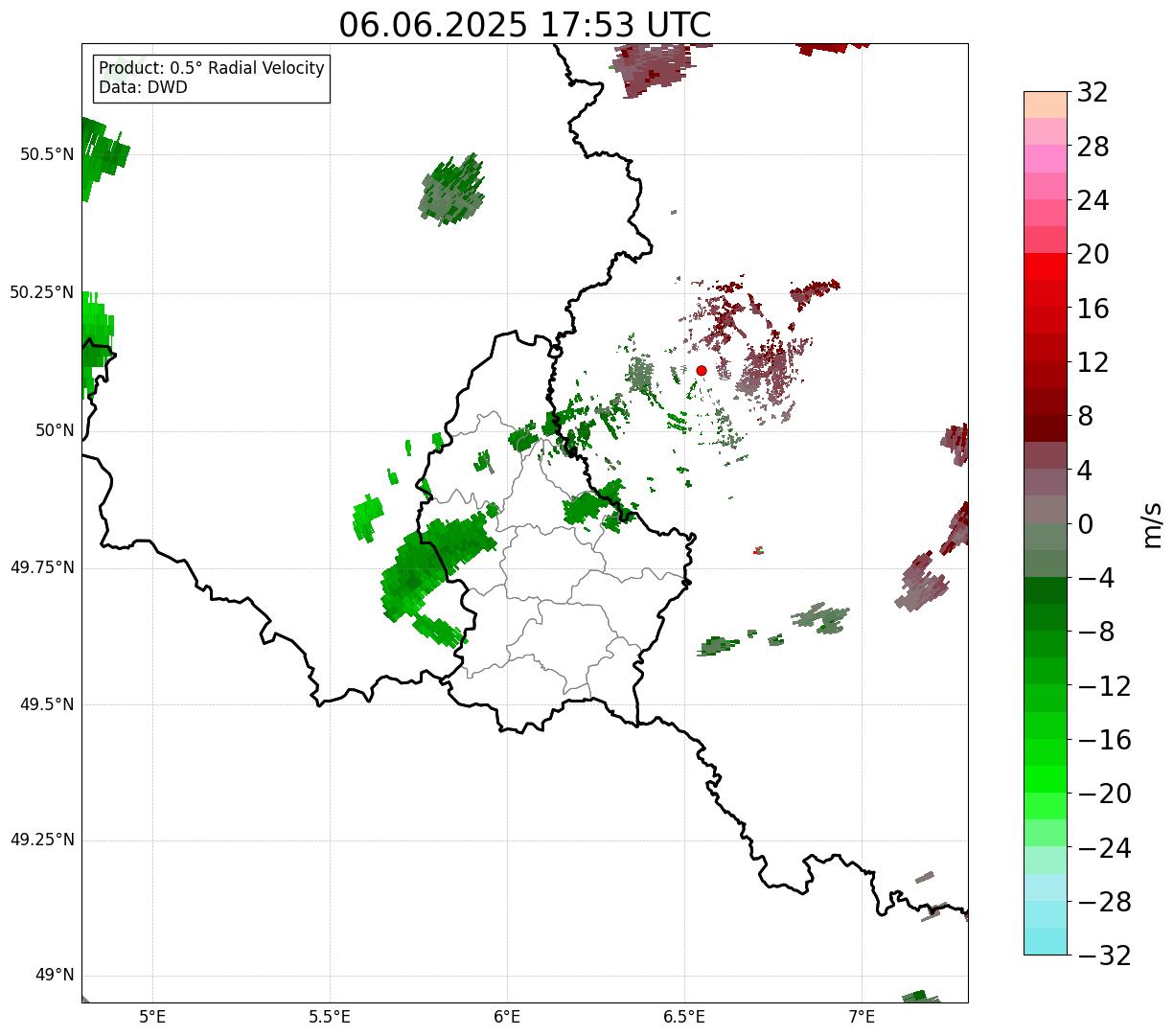The width and height of the screenshot is (1174, 1036).
Task: Click the longitude label "6°E"
Action: (x=507, y=1018)
